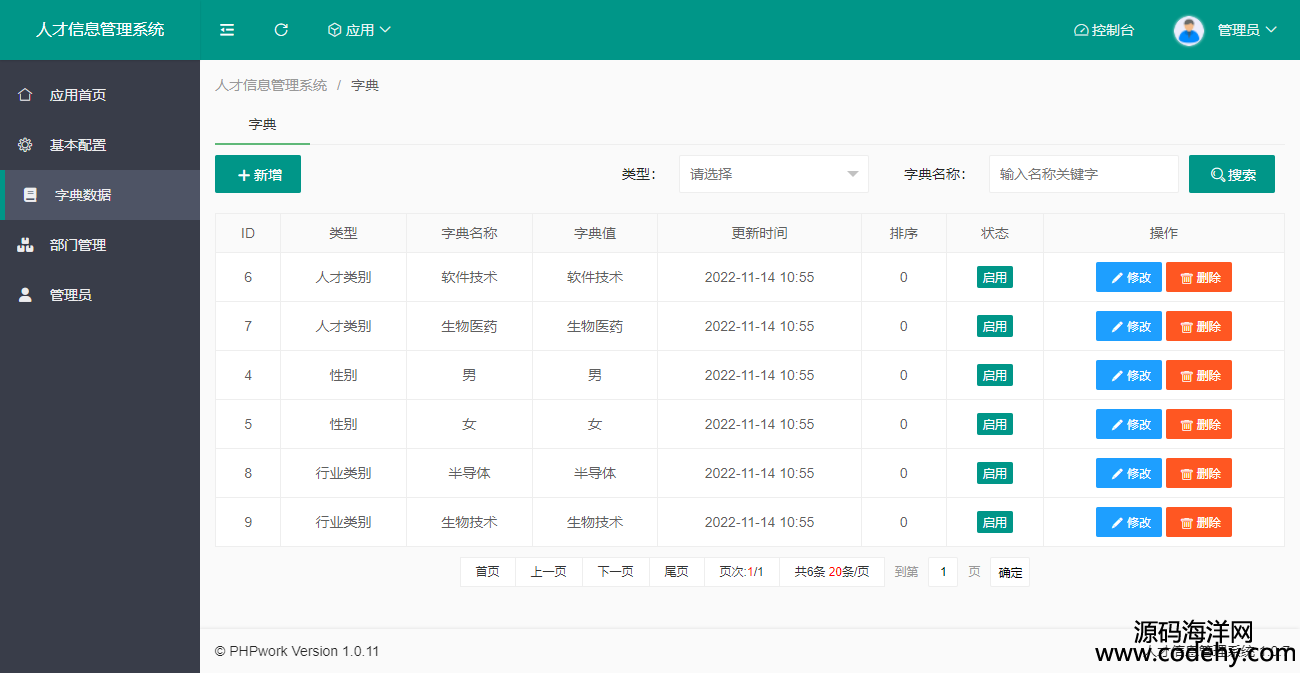The height and width of the screenshot is (673, 1300).
Task: Select the 字典 tab
Action: point(262,125)
